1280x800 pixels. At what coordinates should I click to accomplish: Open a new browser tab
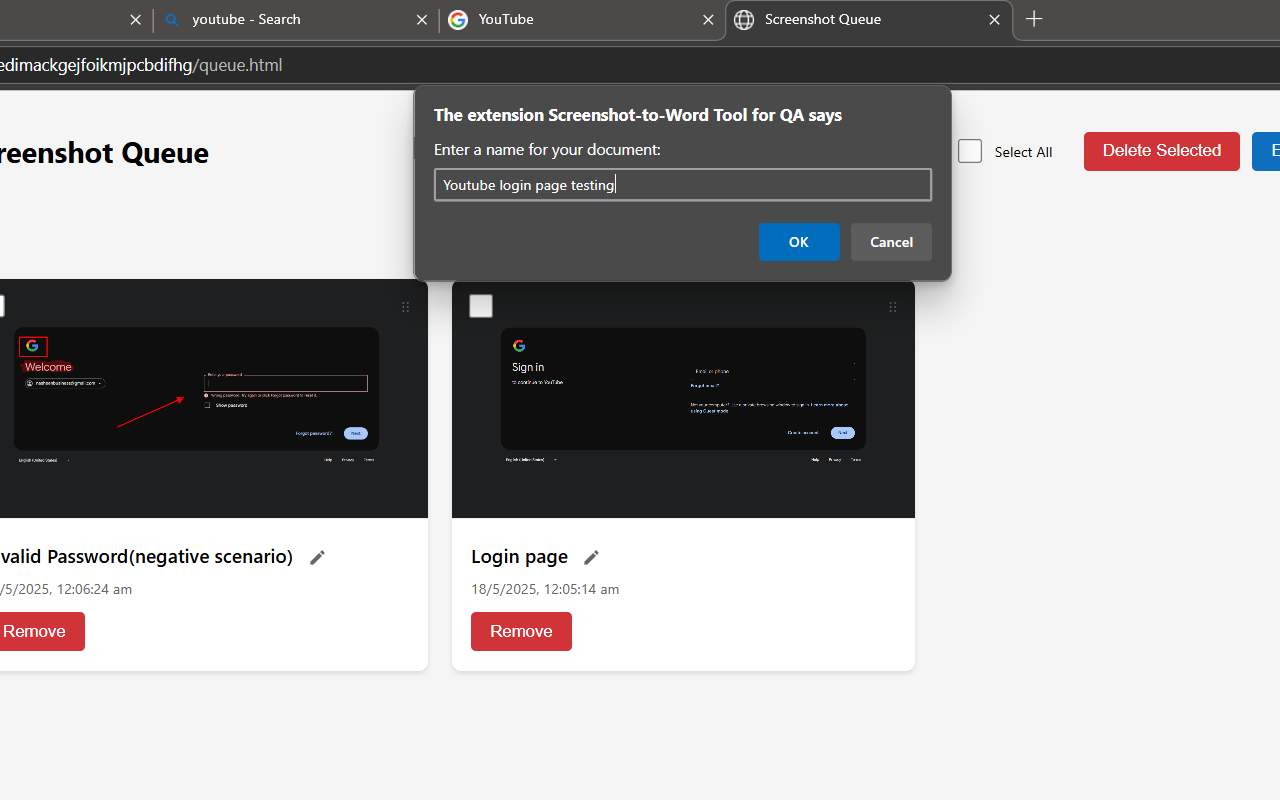coord(1034,19)
